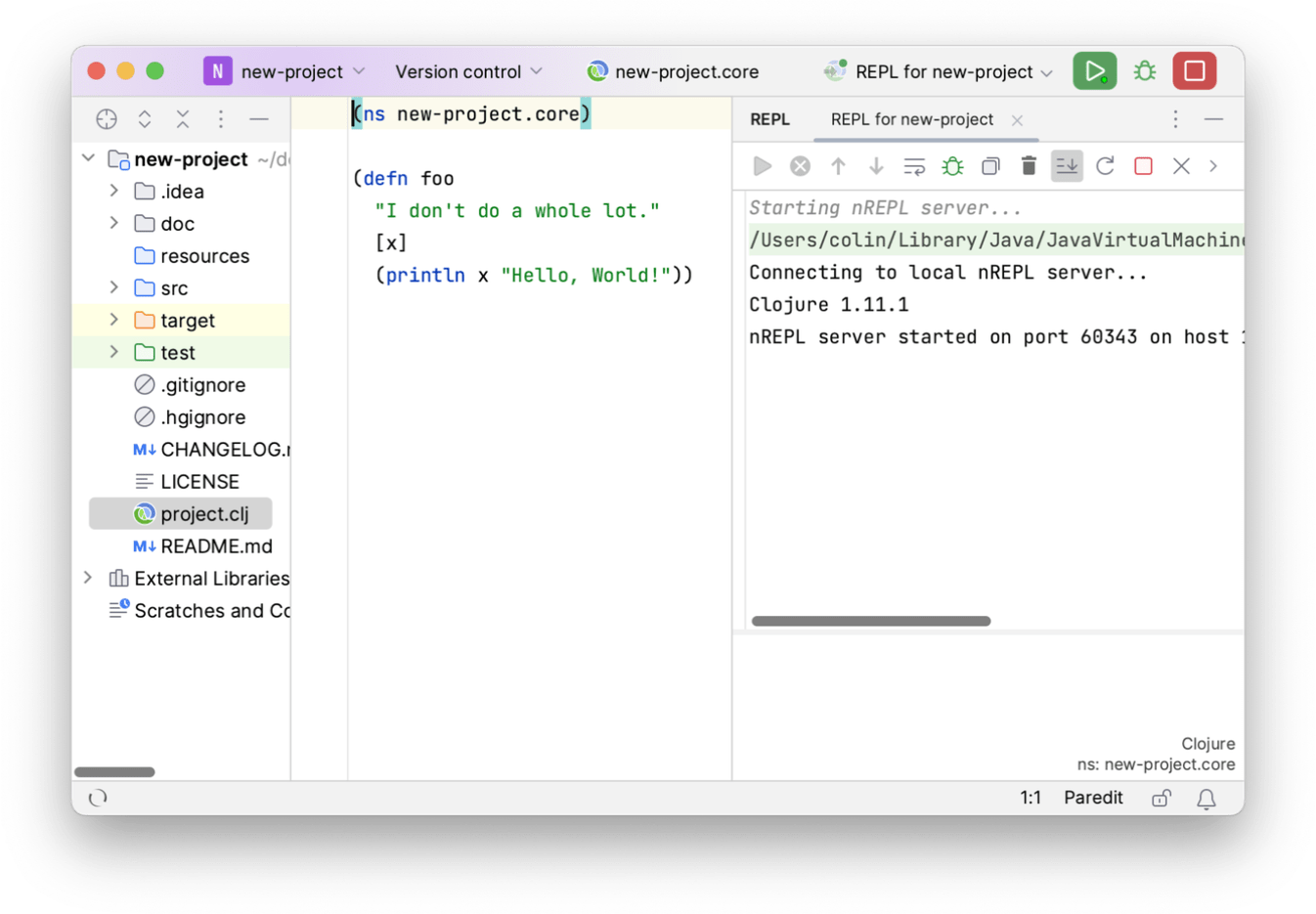Go to the next REPL history item
Image resolution: width=1316 pixels, height=914 pixels.
click(x=876, y=166)
